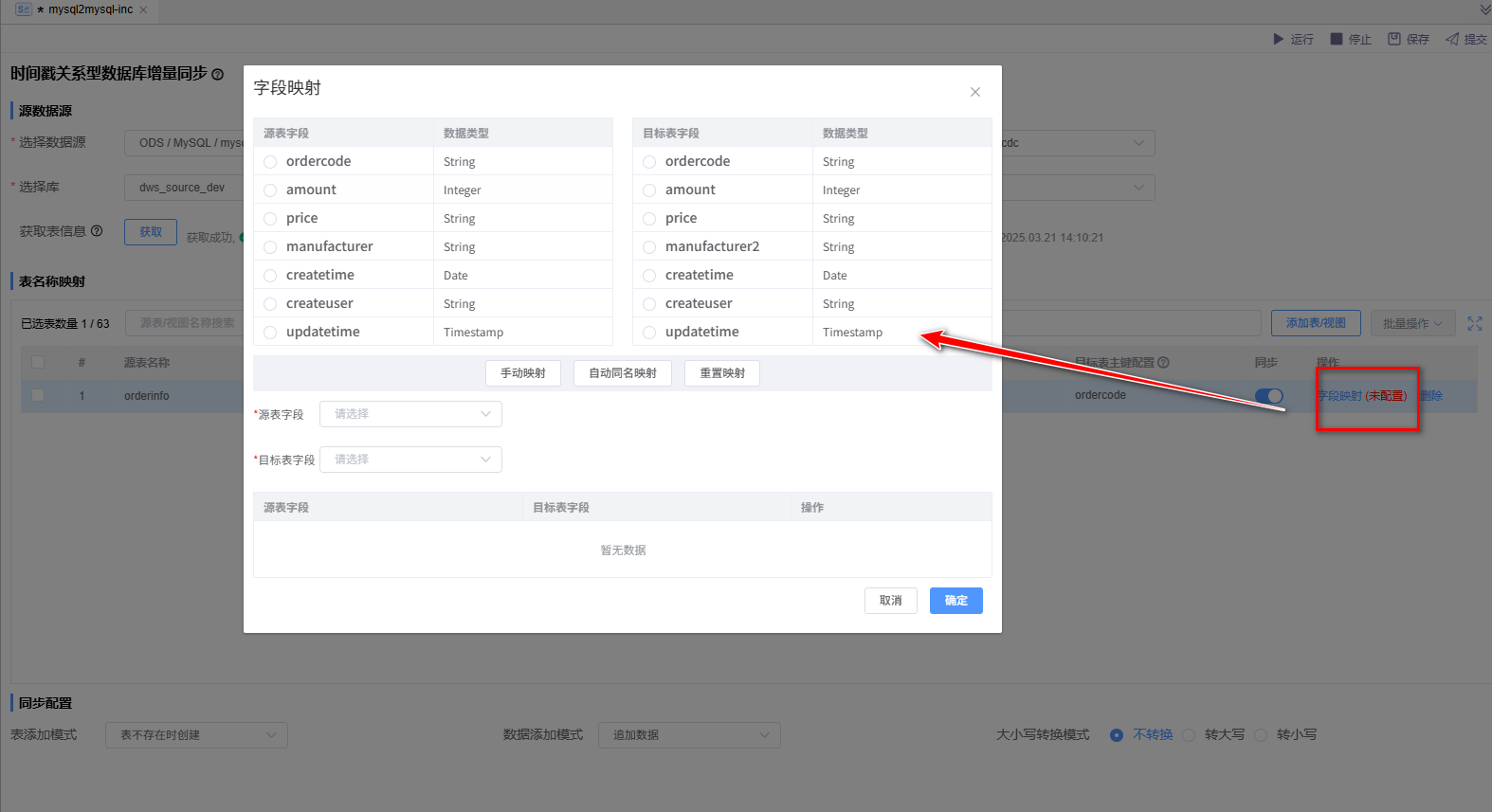Screen dimensions: 1492x812
Task: Select source field radio button for ordercode
Action: [x=270, y=162]
